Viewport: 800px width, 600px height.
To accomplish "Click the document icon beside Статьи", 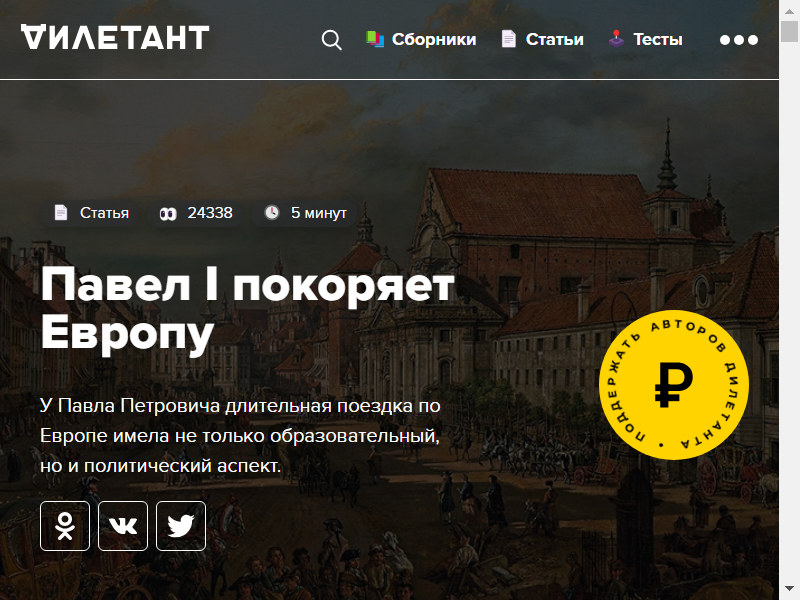I will (x=509, y=39).
